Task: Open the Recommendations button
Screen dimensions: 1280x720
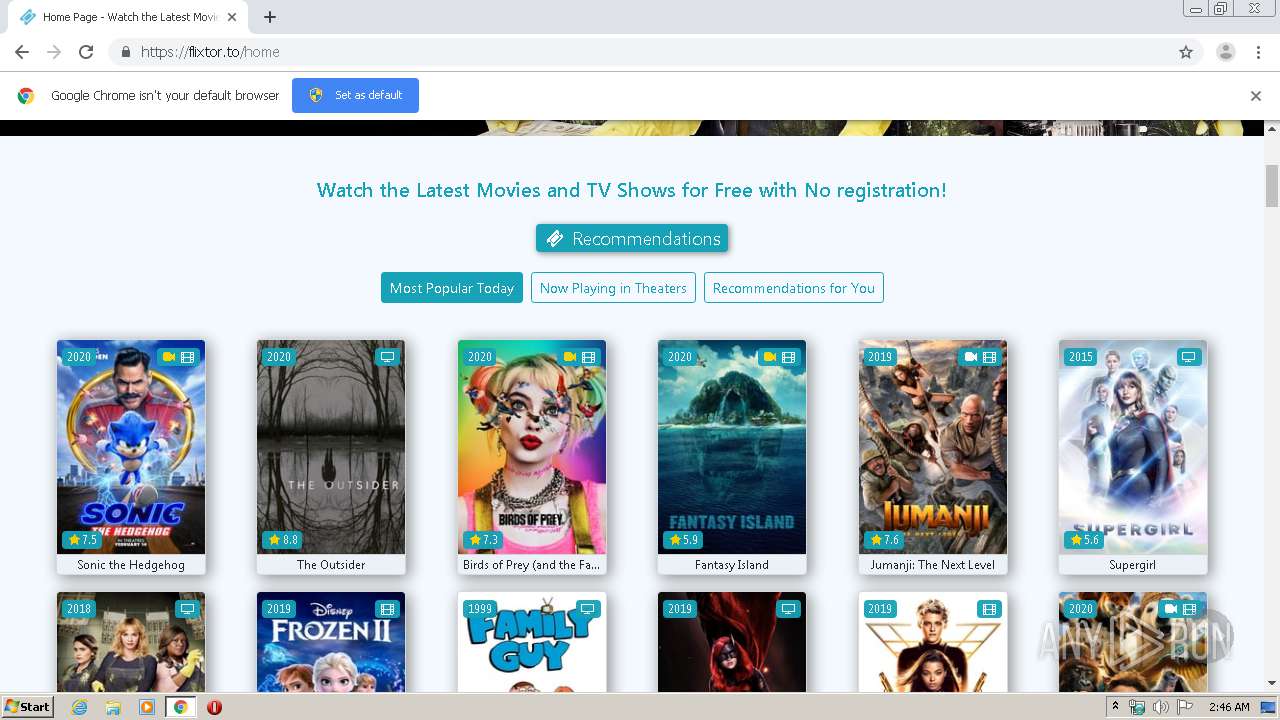Action: point(632,238)
